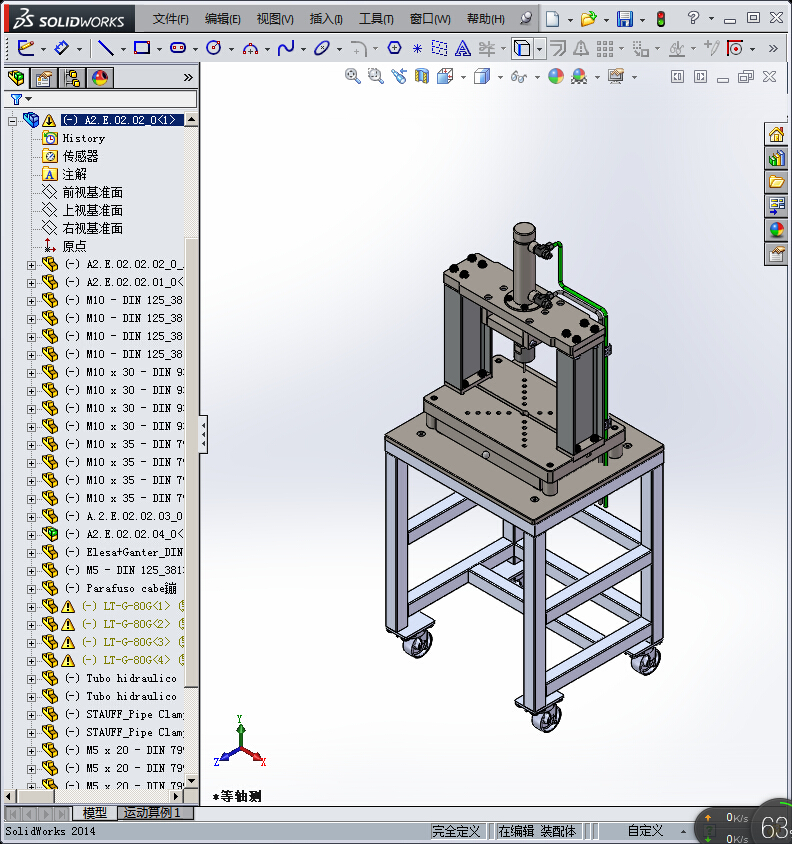The width and height of the screenshot is (792, 844).
Task: Switch to the 模型 tab
Action: pos(95,813)
